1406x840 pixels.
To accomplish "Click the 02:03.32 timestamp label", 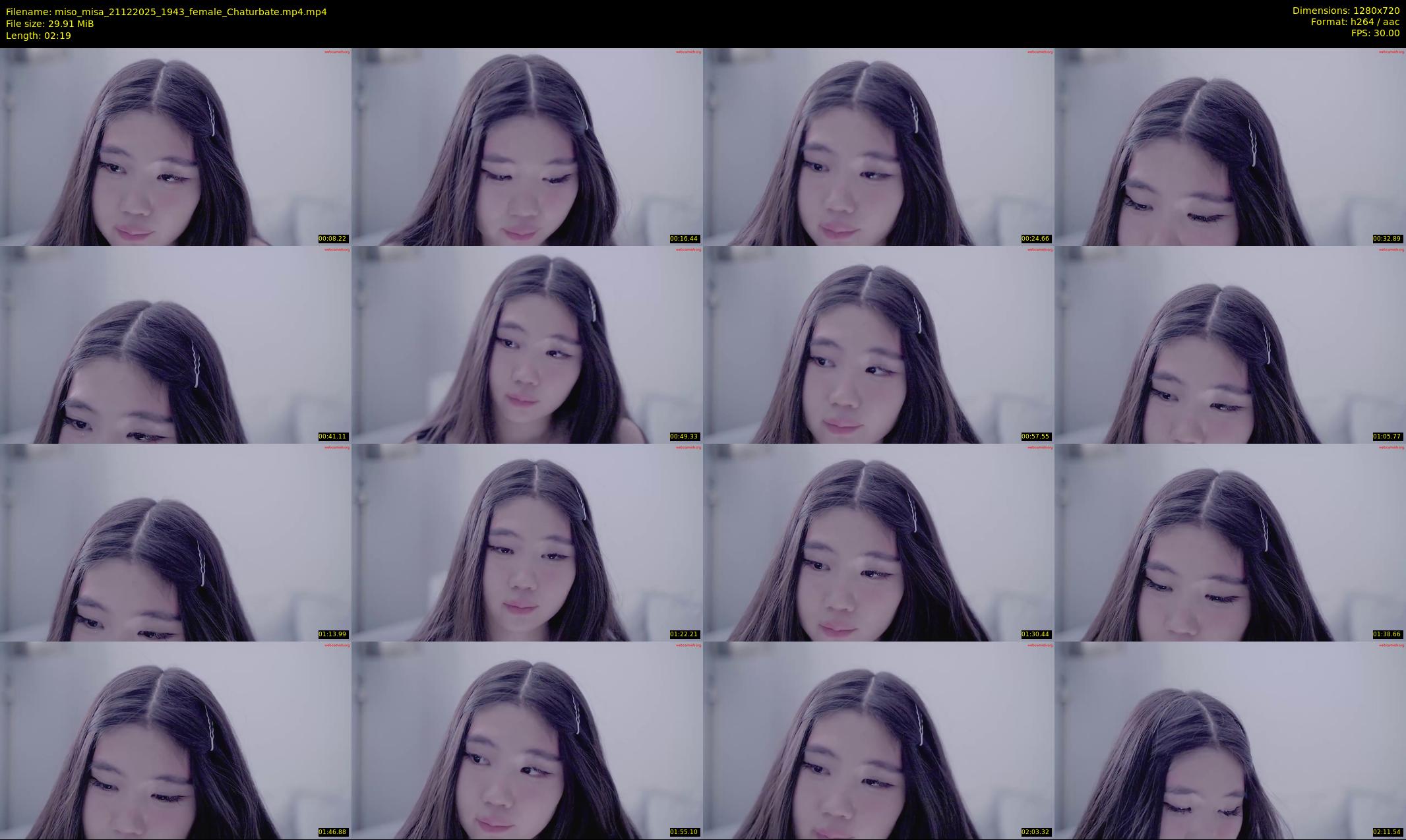I will coord(1035,832).
